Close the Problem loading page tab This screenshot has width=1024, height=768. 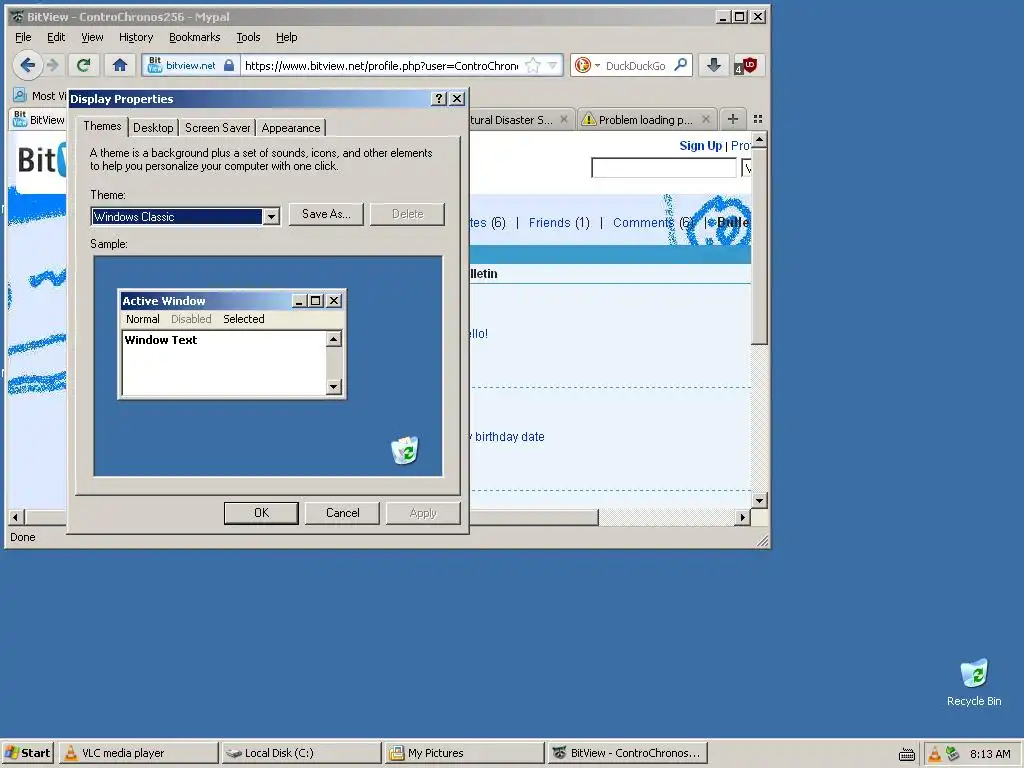tap(706, 120)
